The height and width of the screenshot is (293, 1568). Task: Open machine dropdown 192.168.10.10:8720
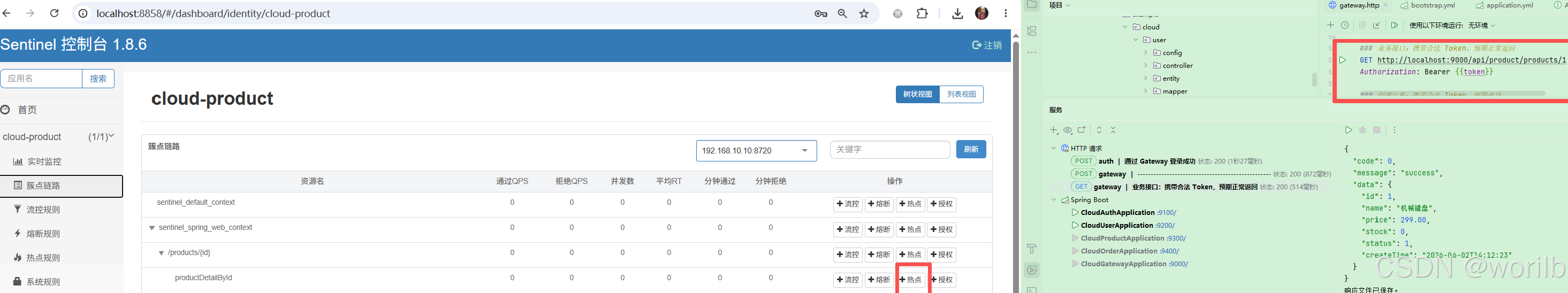tap(756, 151)
